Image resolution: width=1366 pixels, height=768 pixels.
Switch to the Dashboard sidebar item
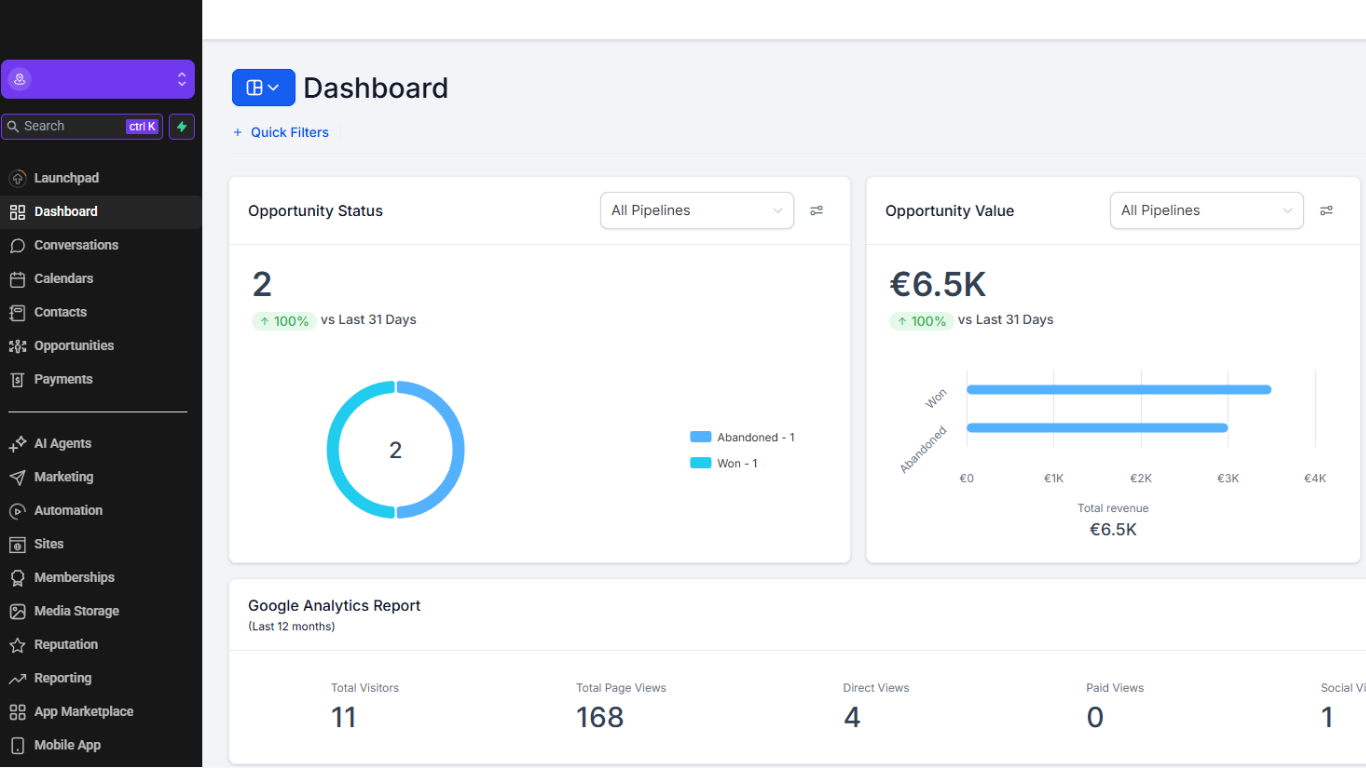pyautogui.click(x=65, y=211)
